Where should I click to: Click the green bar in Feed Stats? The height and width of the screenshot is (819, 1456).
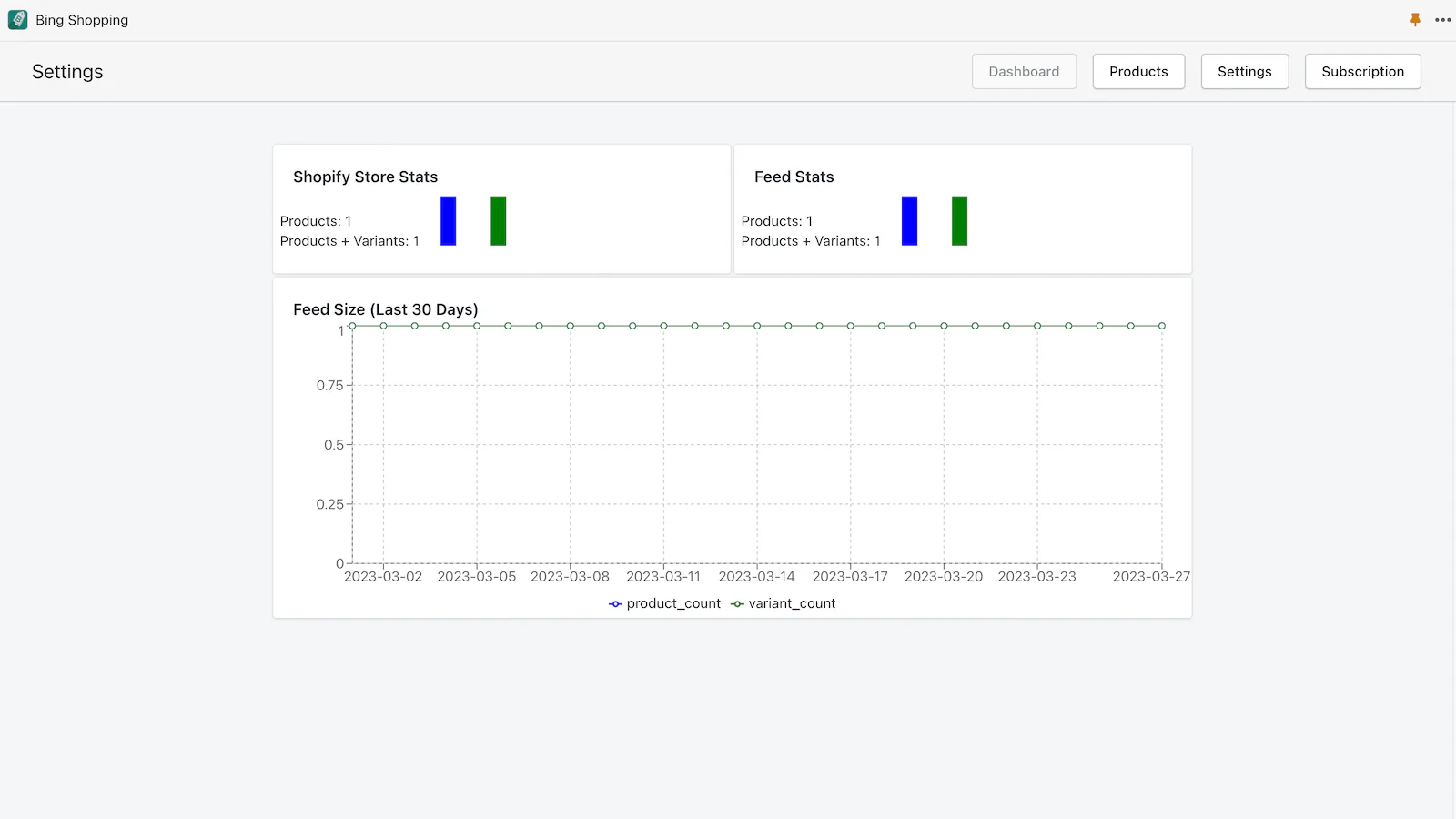tap(959, 220)
